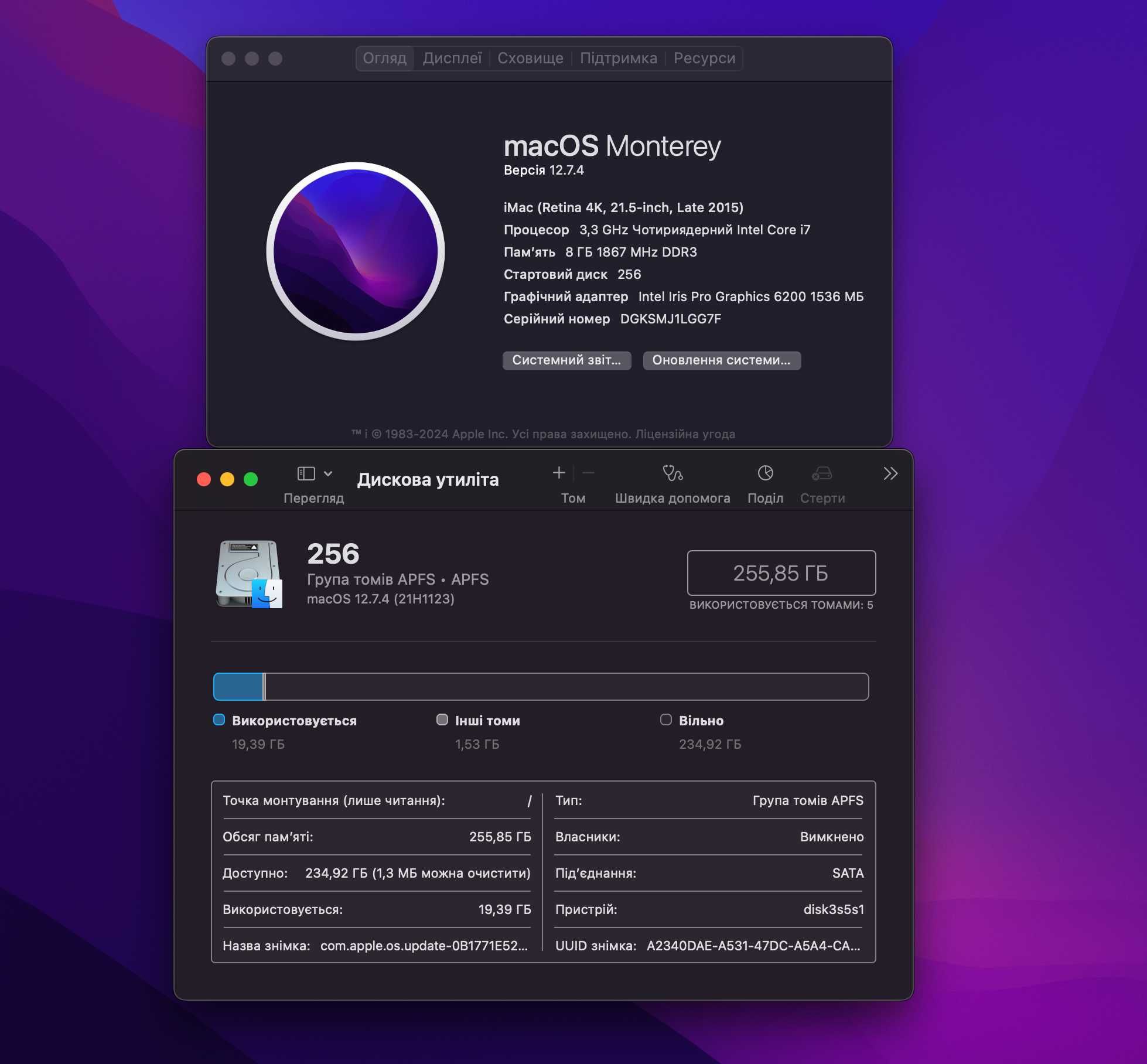Click serial number DGKSMJ1LGG7F
This screenshot has height=1064, width=1147.
coord(671,319)
